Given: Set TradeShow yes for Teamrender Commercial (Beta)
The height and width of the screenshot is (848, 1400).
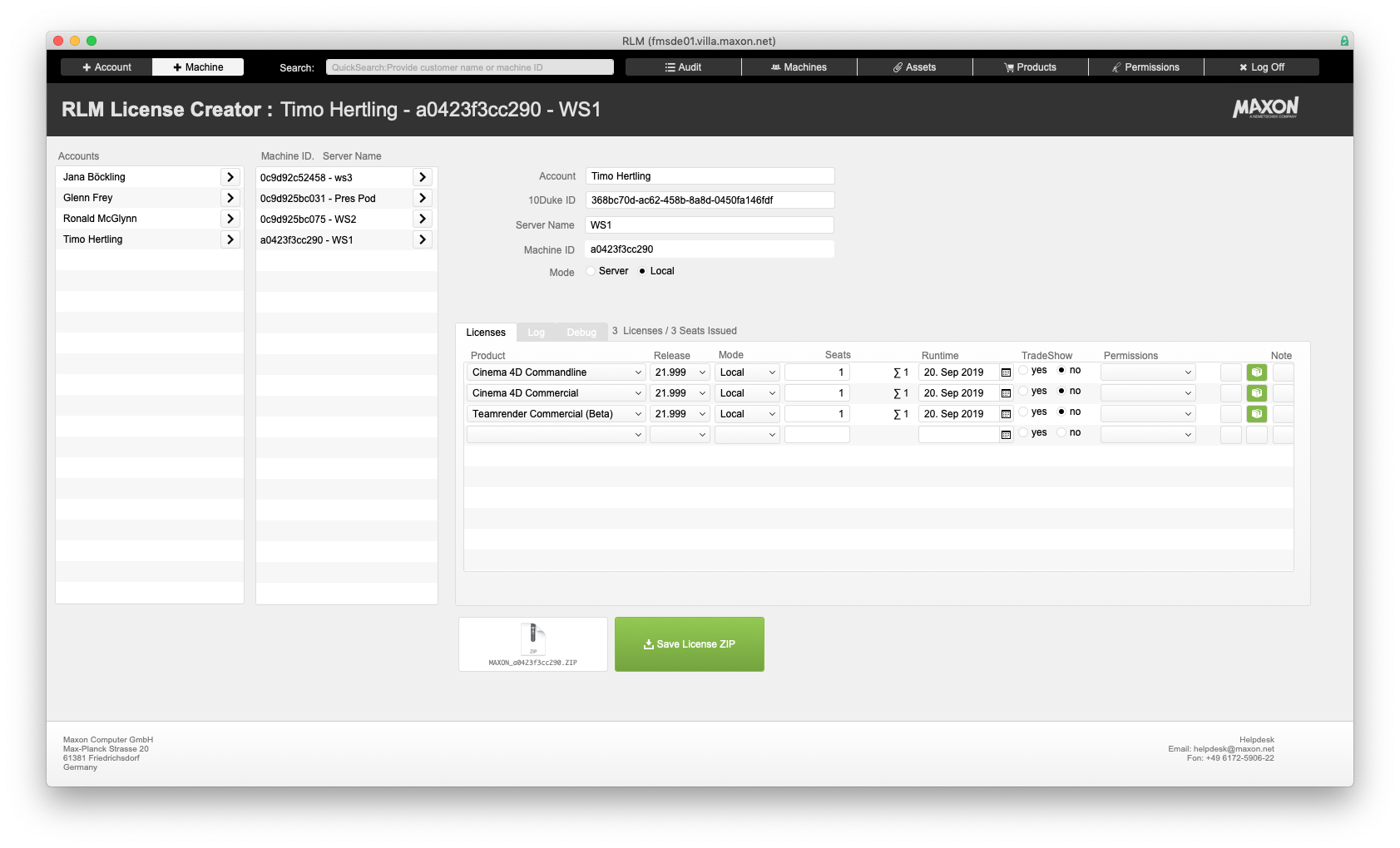Looking at the screenshot, I should [1023, 412].
